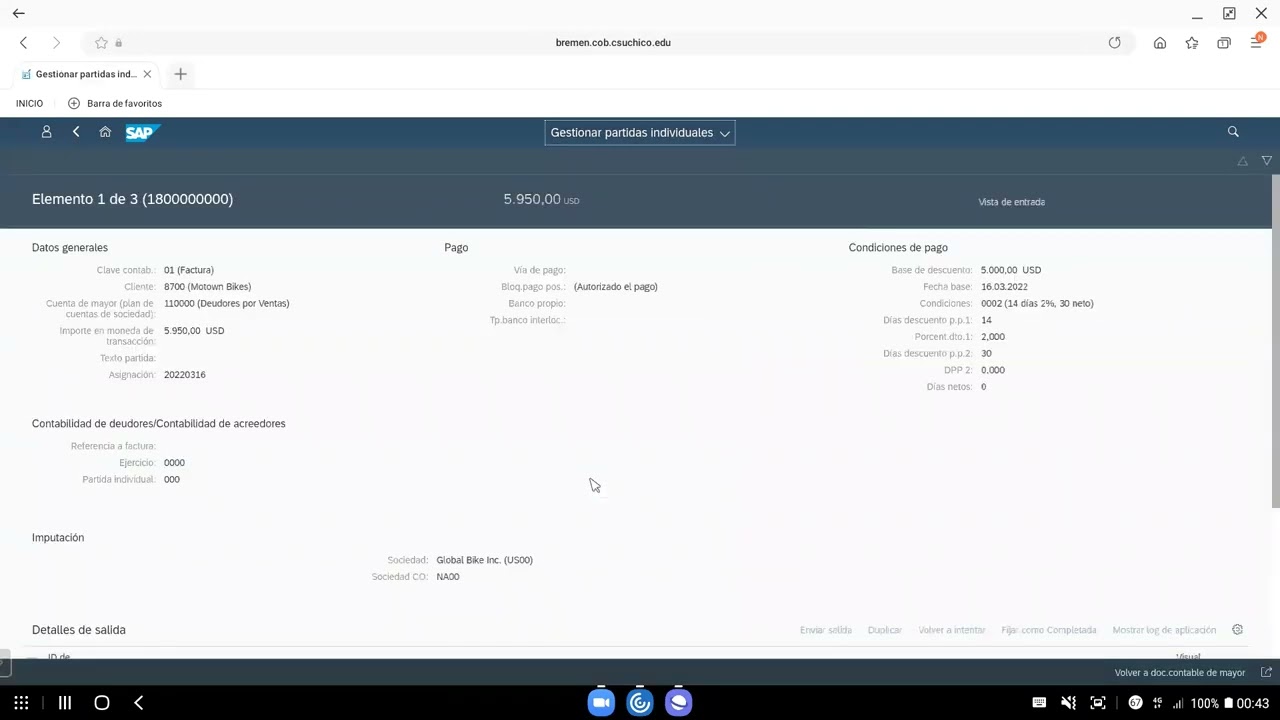Viewport: 1280px width, 720px height.
Task: Click the top-left back arrow
Action: click(18, 13)
